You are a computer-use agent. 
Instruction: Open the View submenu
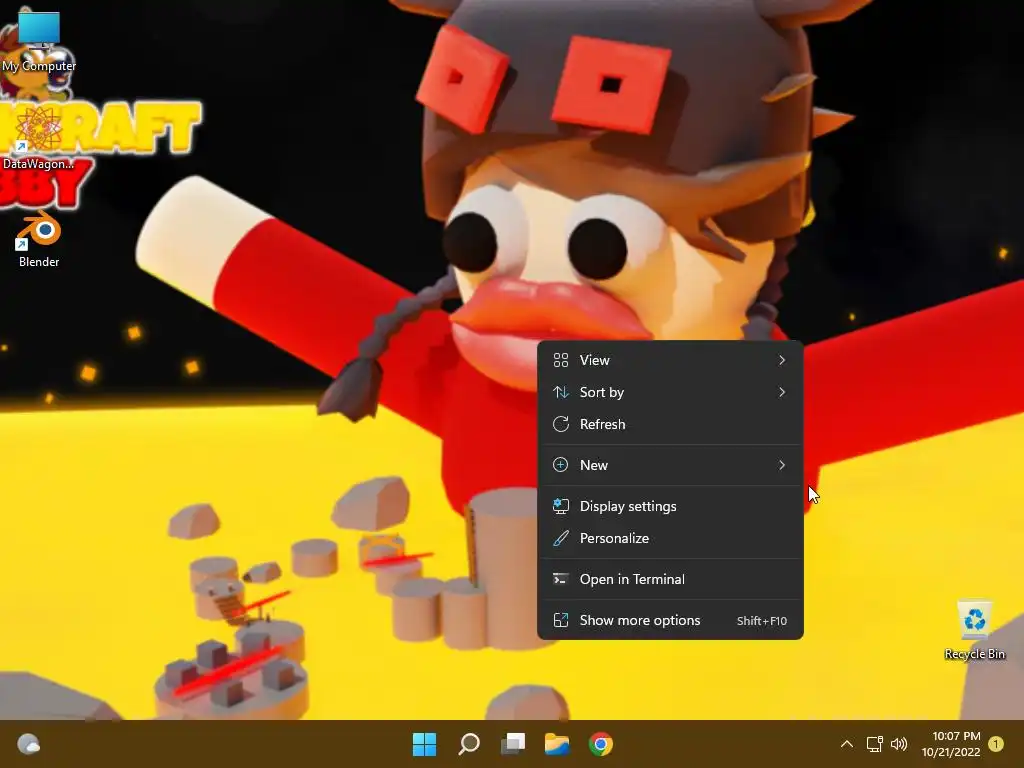670,360
